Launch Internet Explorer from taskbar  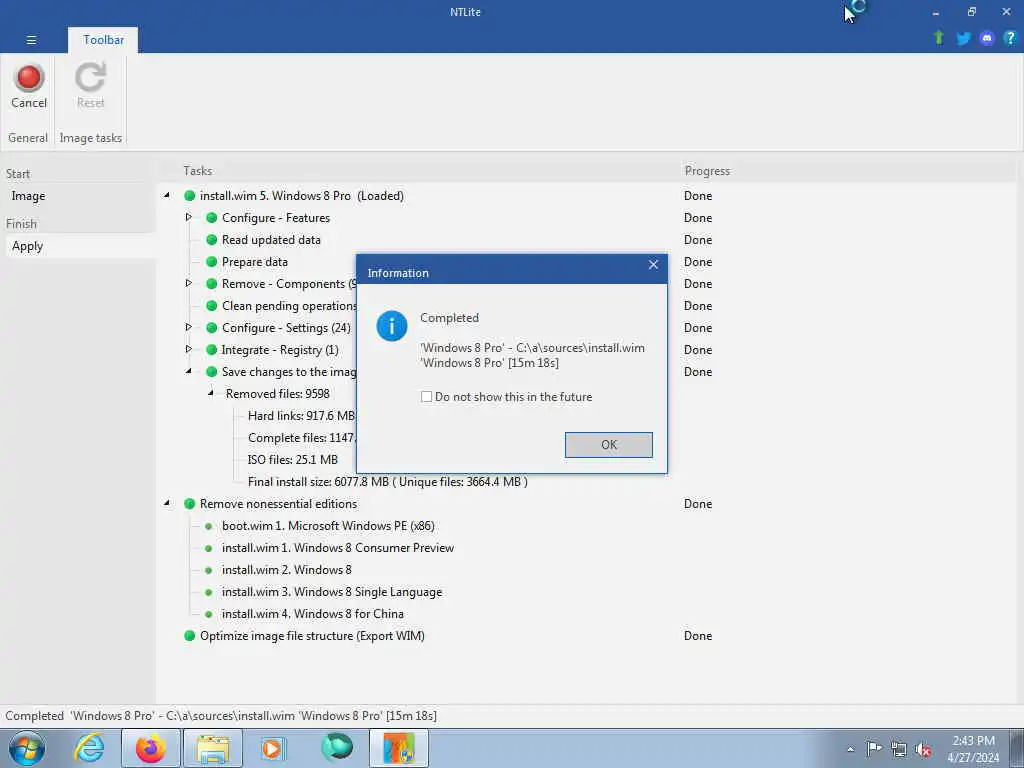click(x=89, y=748)
